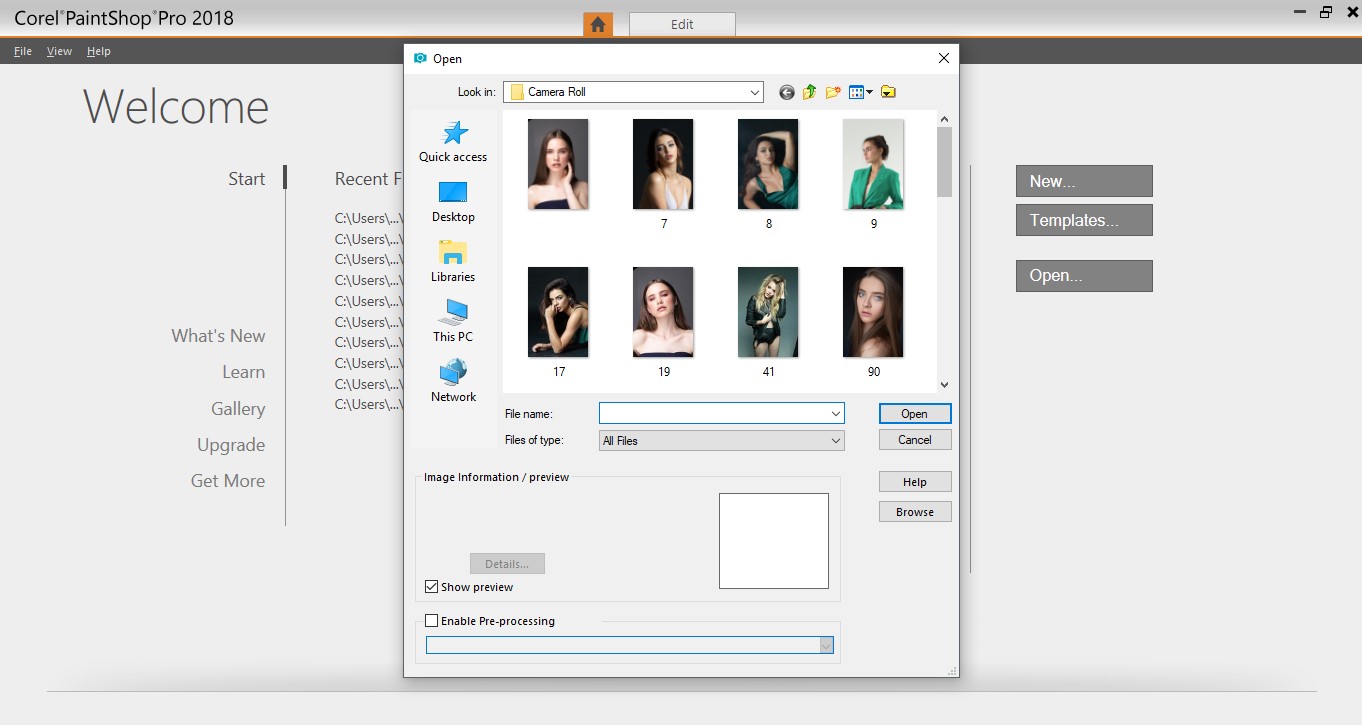Expand the Look in folder dropdown
The height and width of the screenshot is (725, 1362).
(754, 92)
